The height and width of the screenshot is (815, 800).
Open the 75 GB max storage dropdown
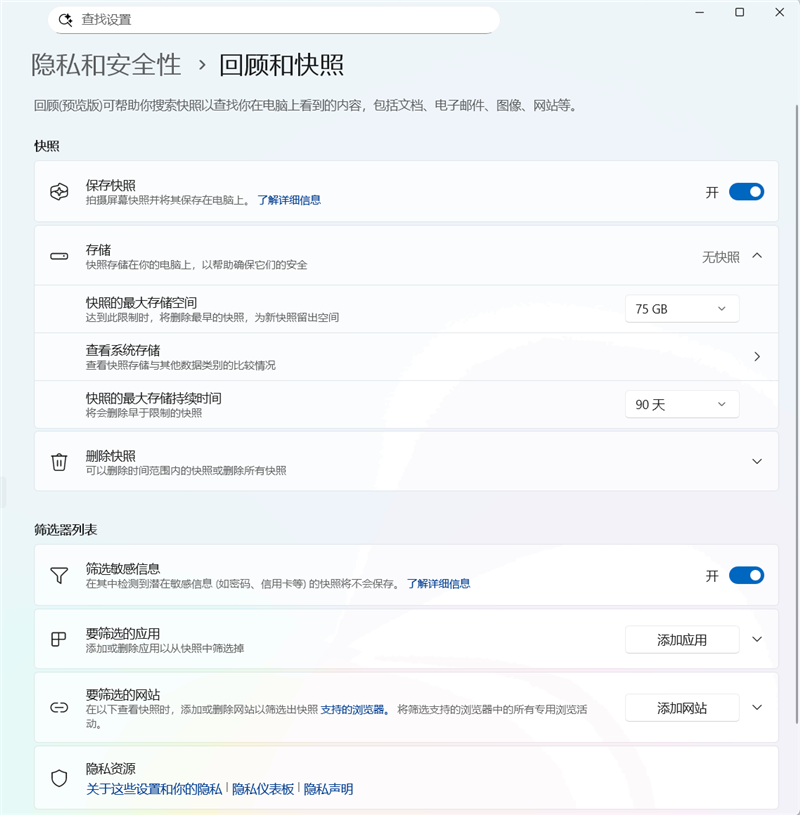pos(682,309)
